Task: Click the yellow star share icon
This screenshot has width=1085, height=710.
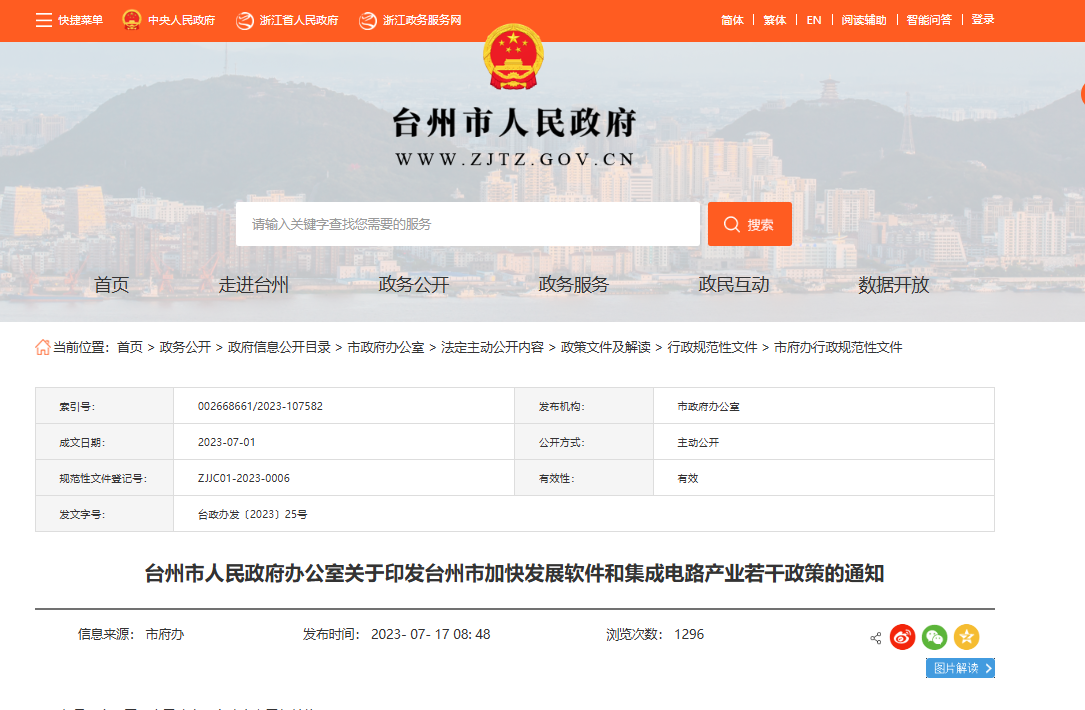Action: coord(964,637)
